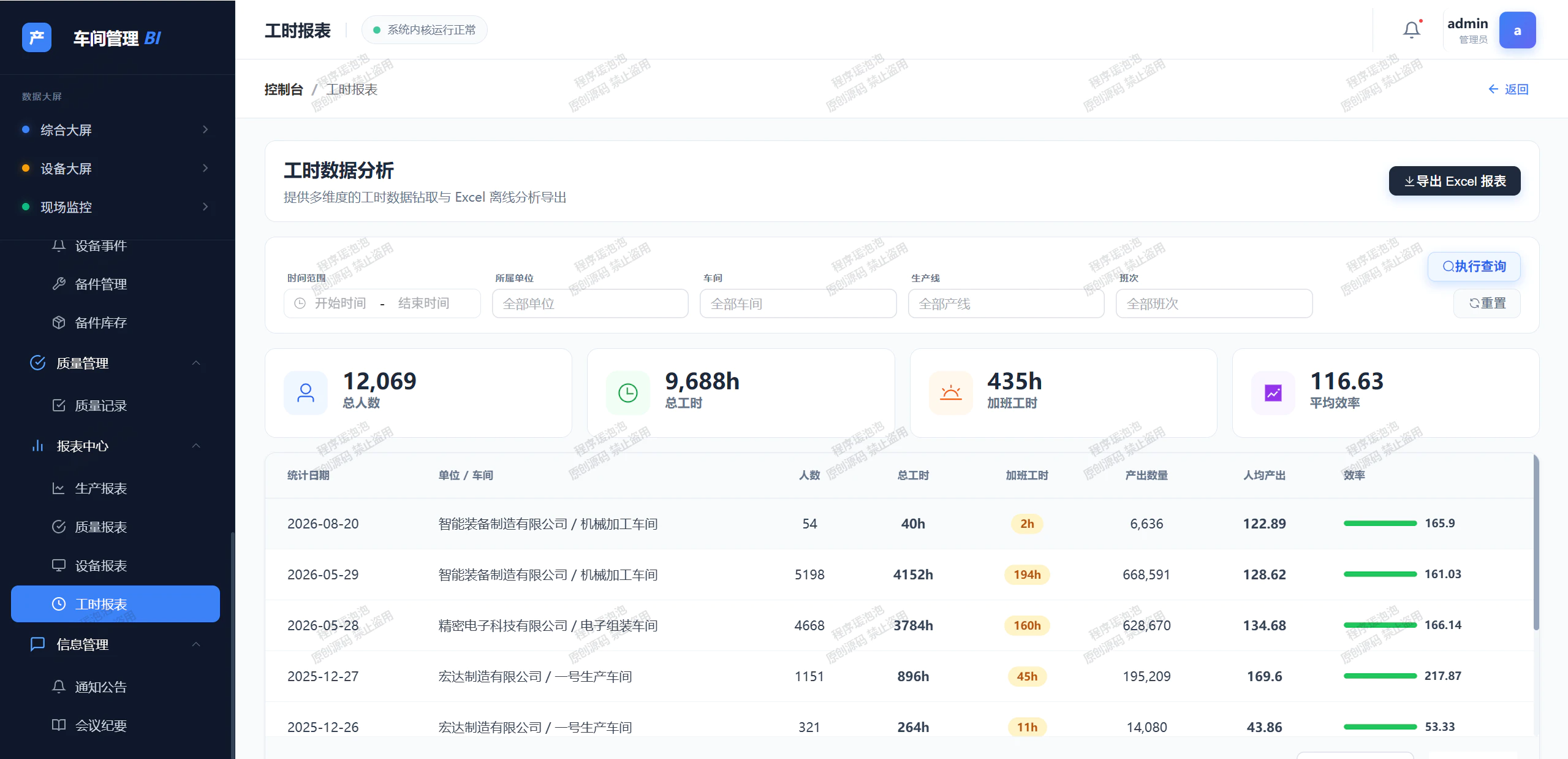Open the 全部车间 dropdown

(x=798, y=303)
